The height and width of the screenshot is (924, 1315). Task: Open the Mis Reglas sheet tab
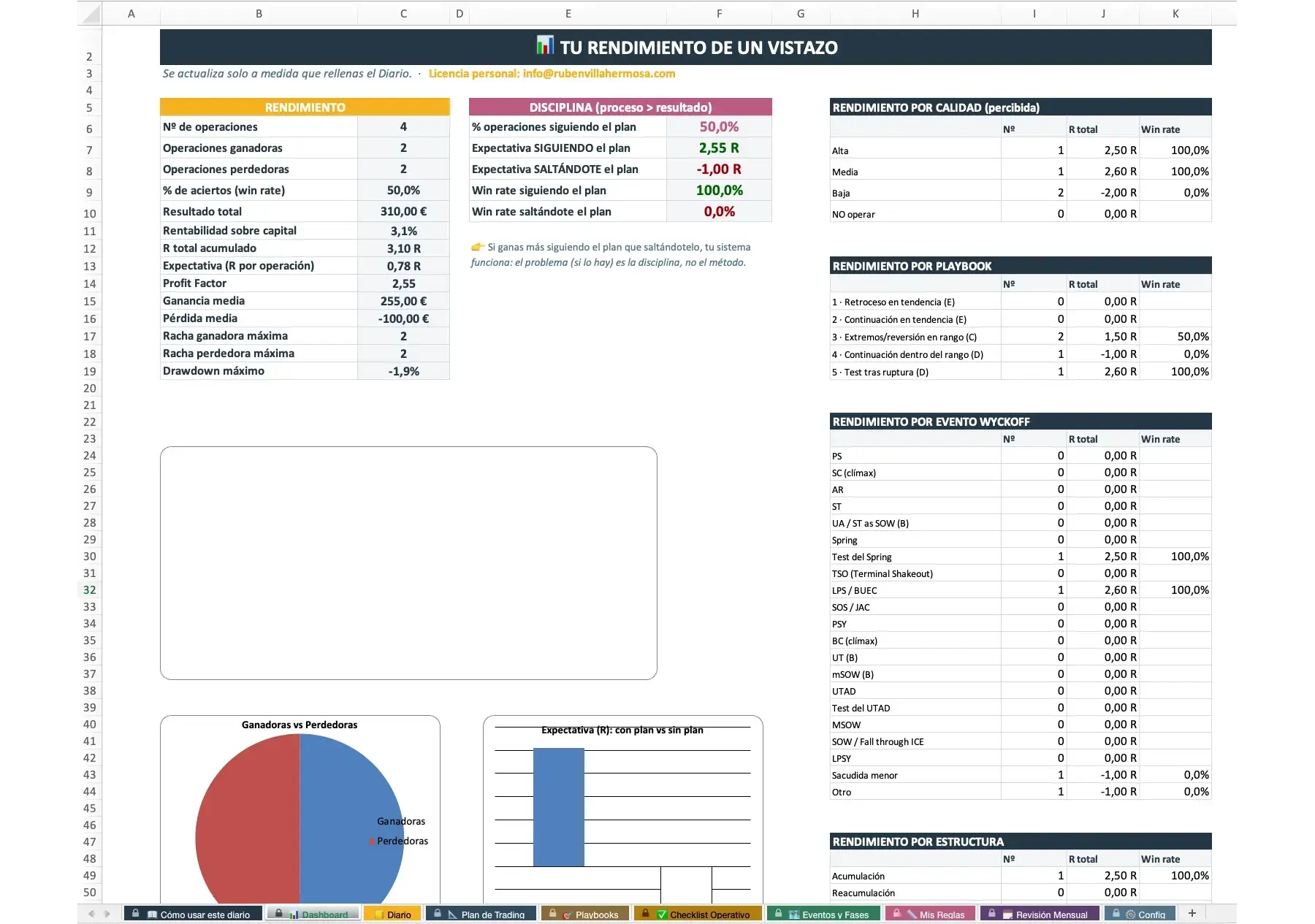coord(930,914)
